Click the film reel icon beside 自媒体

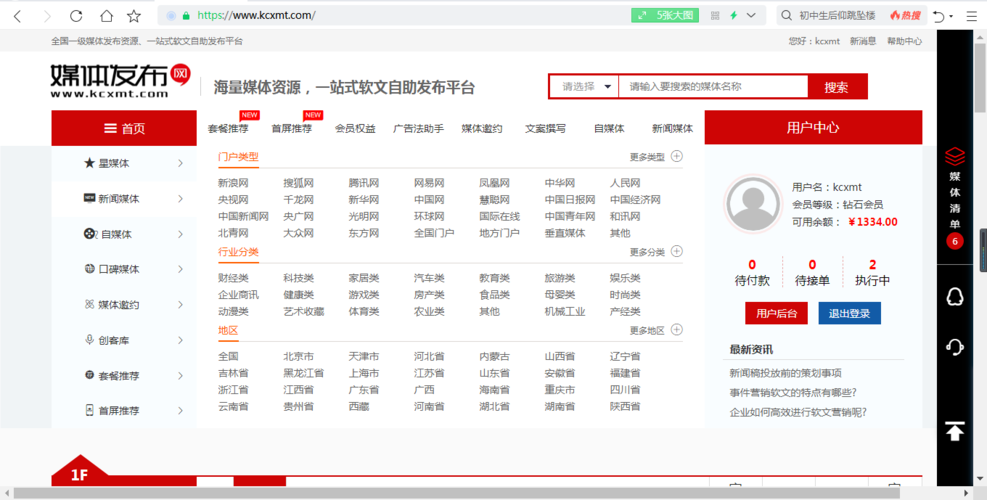point(91,234)
